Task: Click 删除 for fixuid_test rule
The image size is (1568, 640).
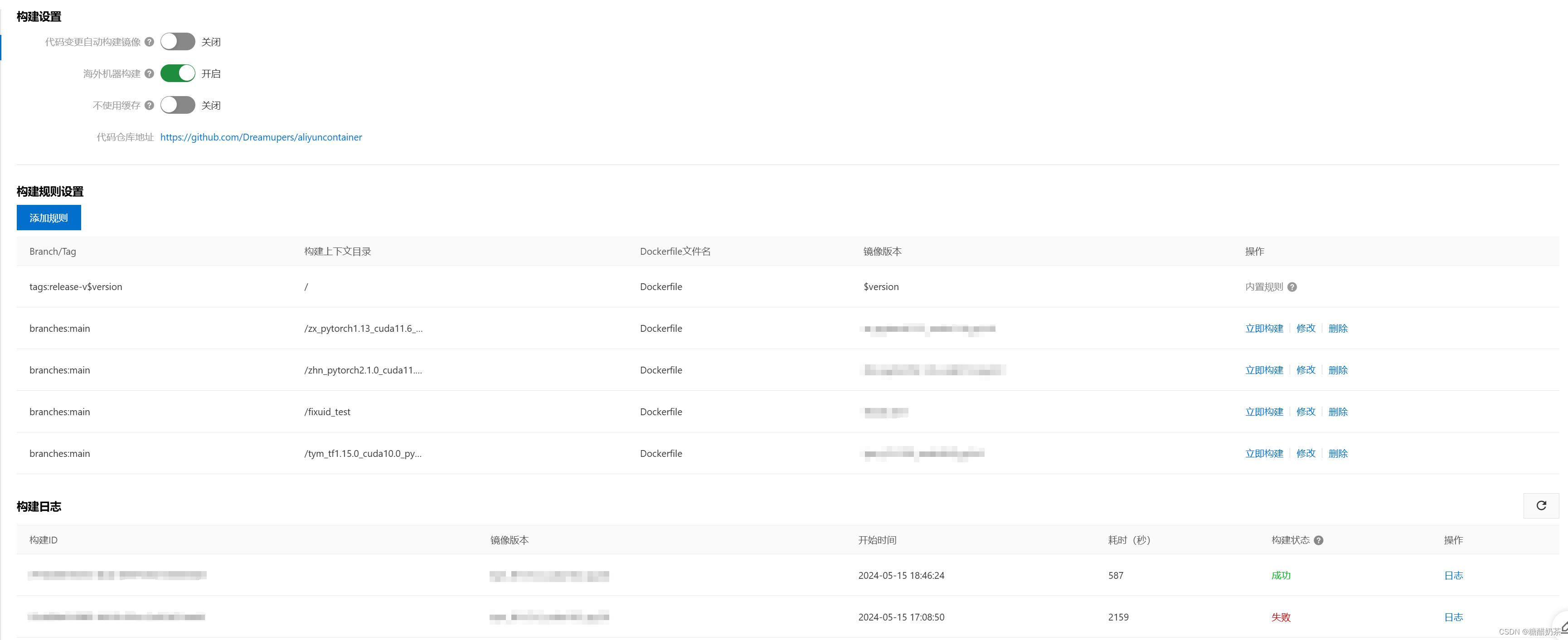Action: (x=1338, y=412)
